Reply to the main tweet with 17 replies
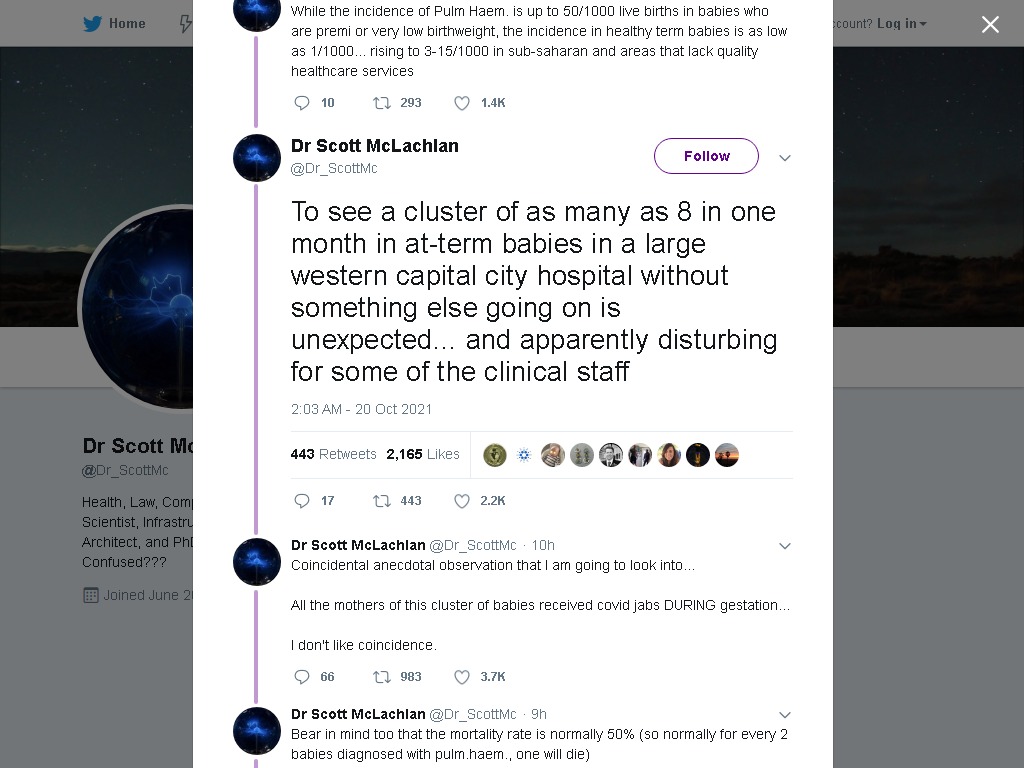This screenshot has height=768, width=1024. 302,501
